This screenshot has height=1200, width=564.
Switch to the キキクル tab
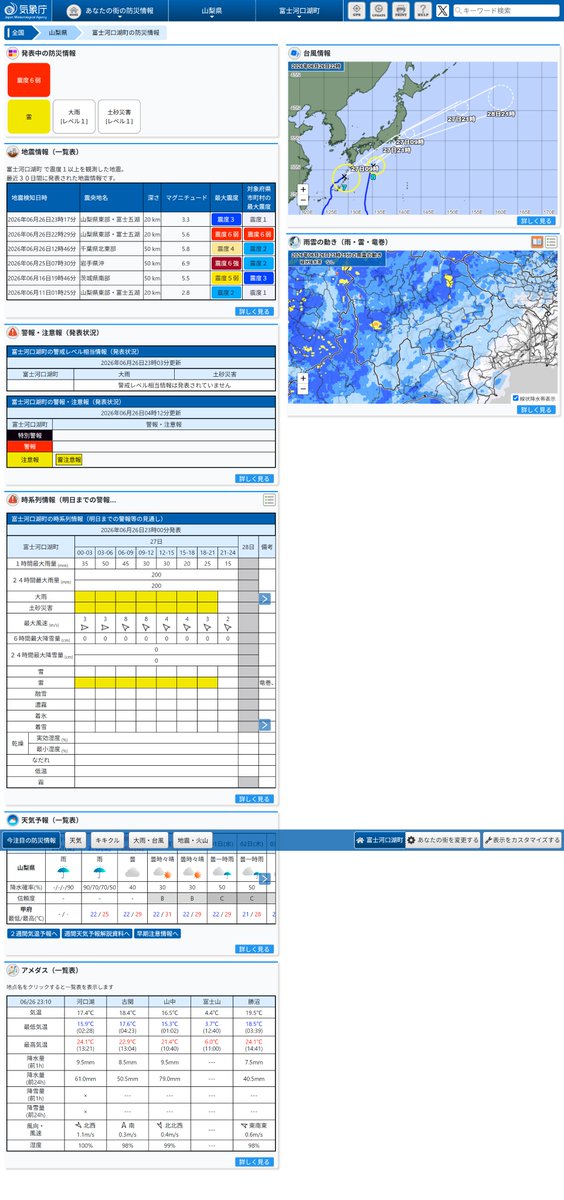[x=108, y=841]
